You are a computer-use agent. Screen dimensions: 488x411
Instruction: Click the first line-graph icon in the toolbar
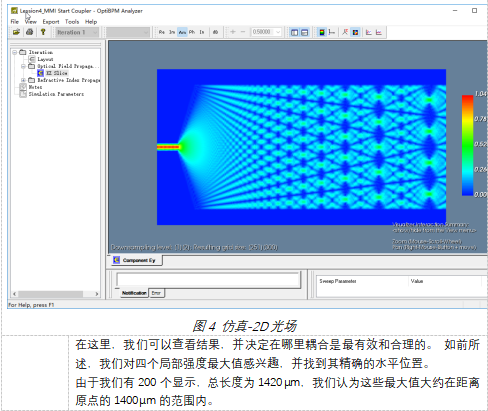pos(369,32)
